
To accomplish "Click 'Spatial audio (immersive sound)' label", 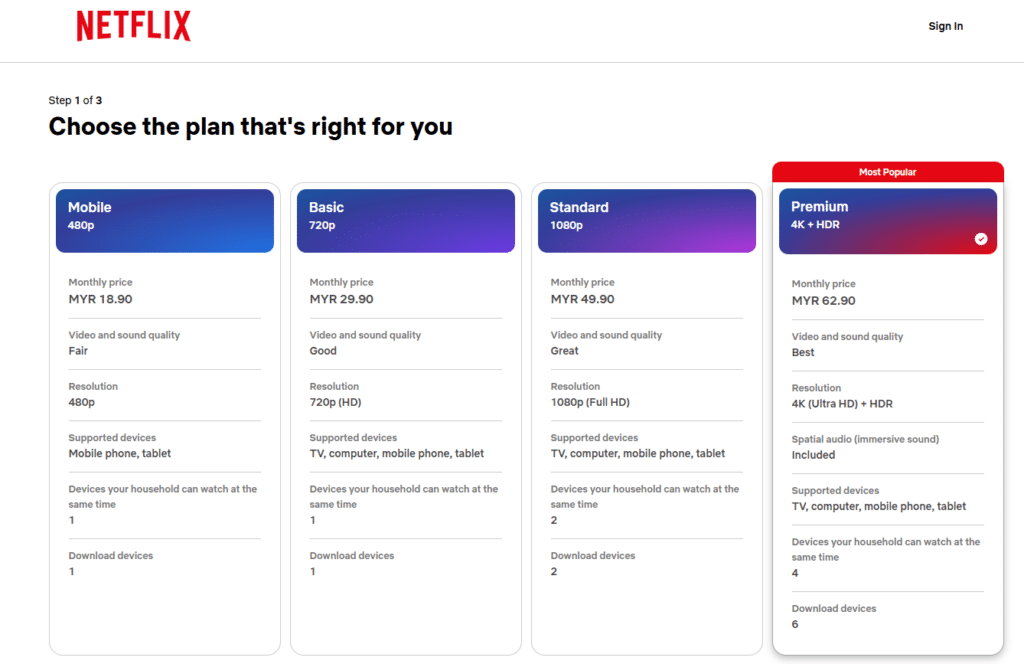I will (865, 439).
